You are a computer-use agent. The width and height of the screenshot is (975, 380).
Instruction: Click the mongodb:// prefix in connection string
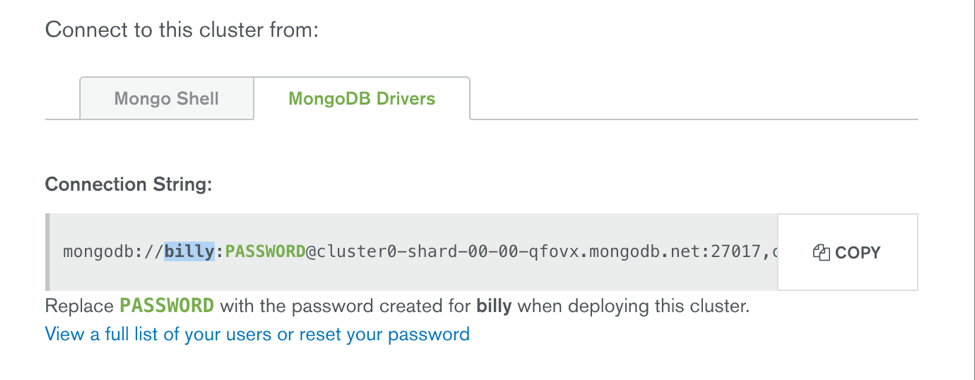tap(114, 252)
